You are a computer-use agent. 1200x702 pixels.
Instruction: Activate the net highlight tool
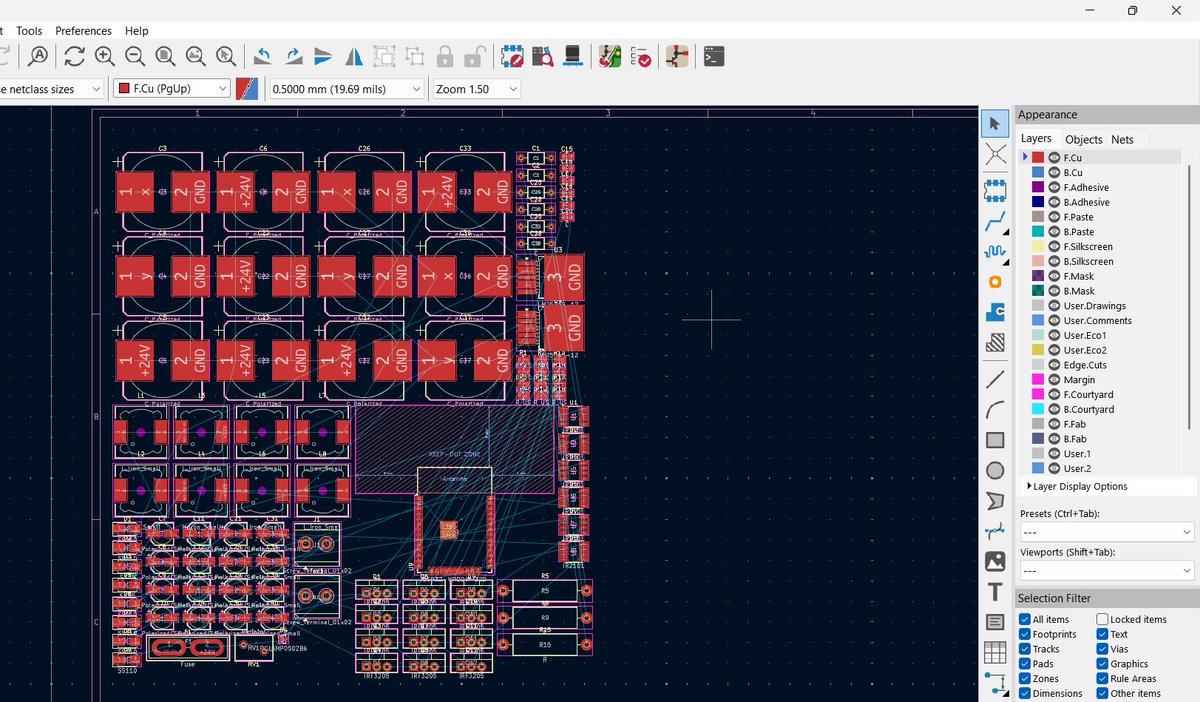(x=995, y=155)
